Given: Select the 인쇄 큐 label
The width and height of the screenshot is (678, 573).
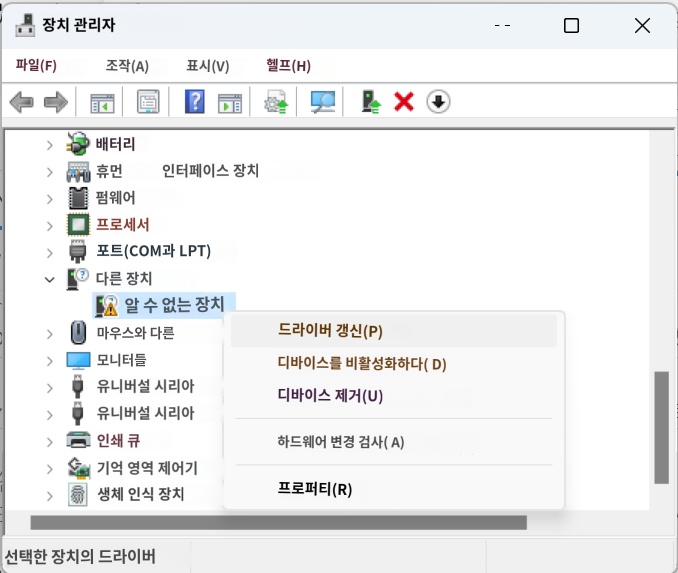Looking at the screenshot, I should (x=118, y=441).
